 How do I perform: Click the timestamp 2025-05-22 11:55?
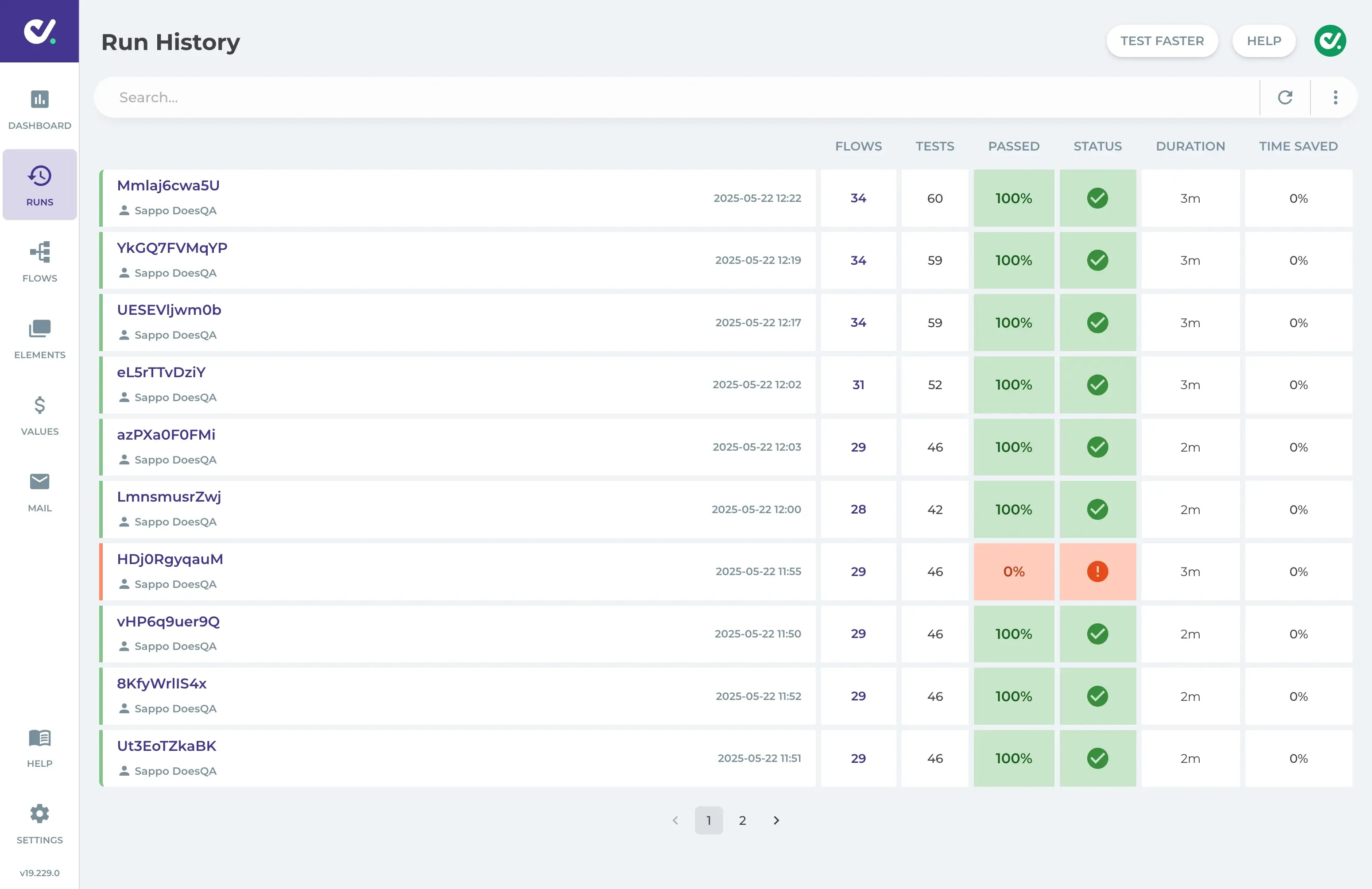(758, 572)
